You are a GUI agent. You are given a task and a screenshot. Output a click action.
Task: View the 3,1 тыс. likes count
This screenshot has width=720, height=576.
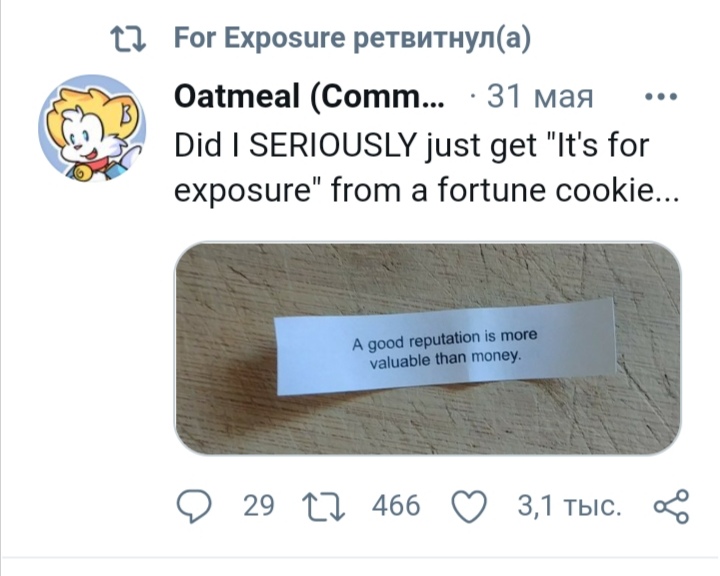569,506
